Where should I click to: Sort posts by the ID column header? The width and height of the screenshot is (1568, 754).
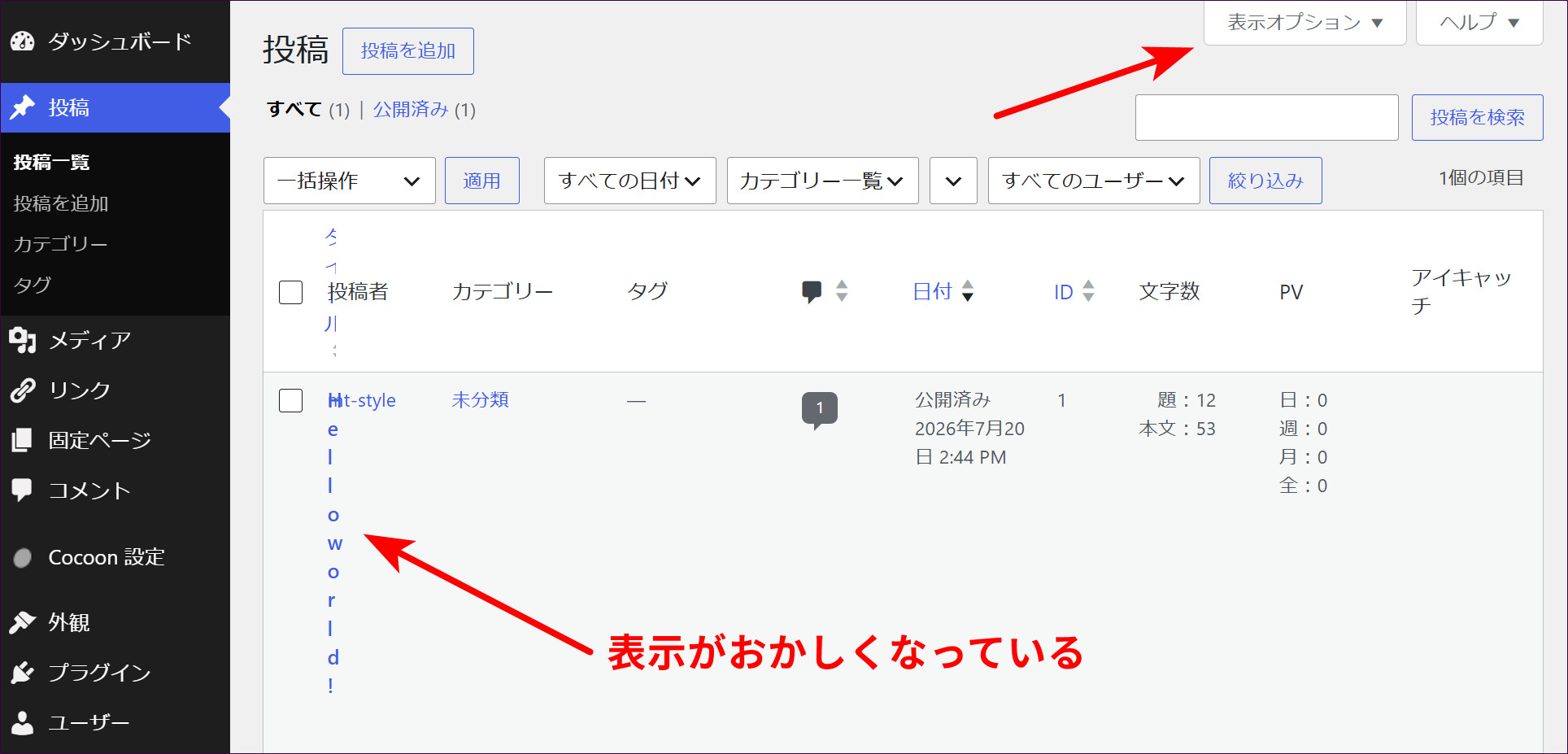click(1064, 292)
